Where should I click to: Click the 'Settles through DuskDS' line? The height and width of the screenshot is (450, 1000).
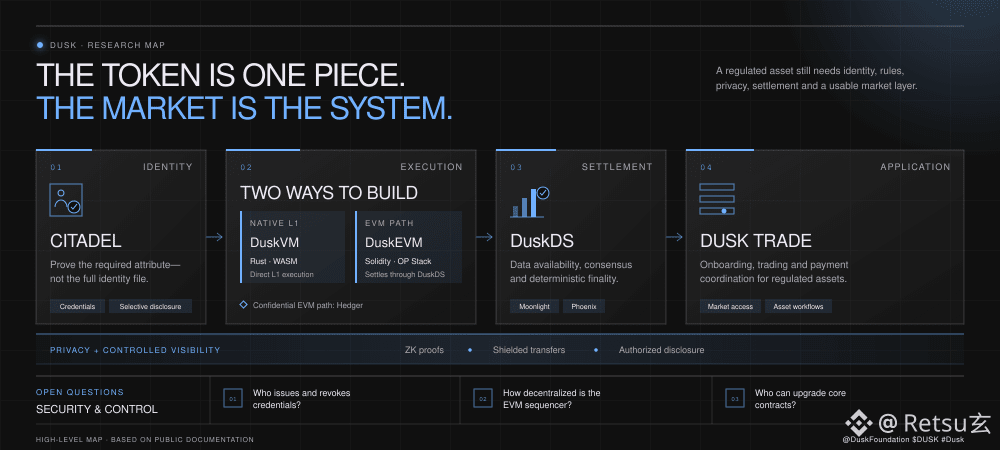point(404,275)
